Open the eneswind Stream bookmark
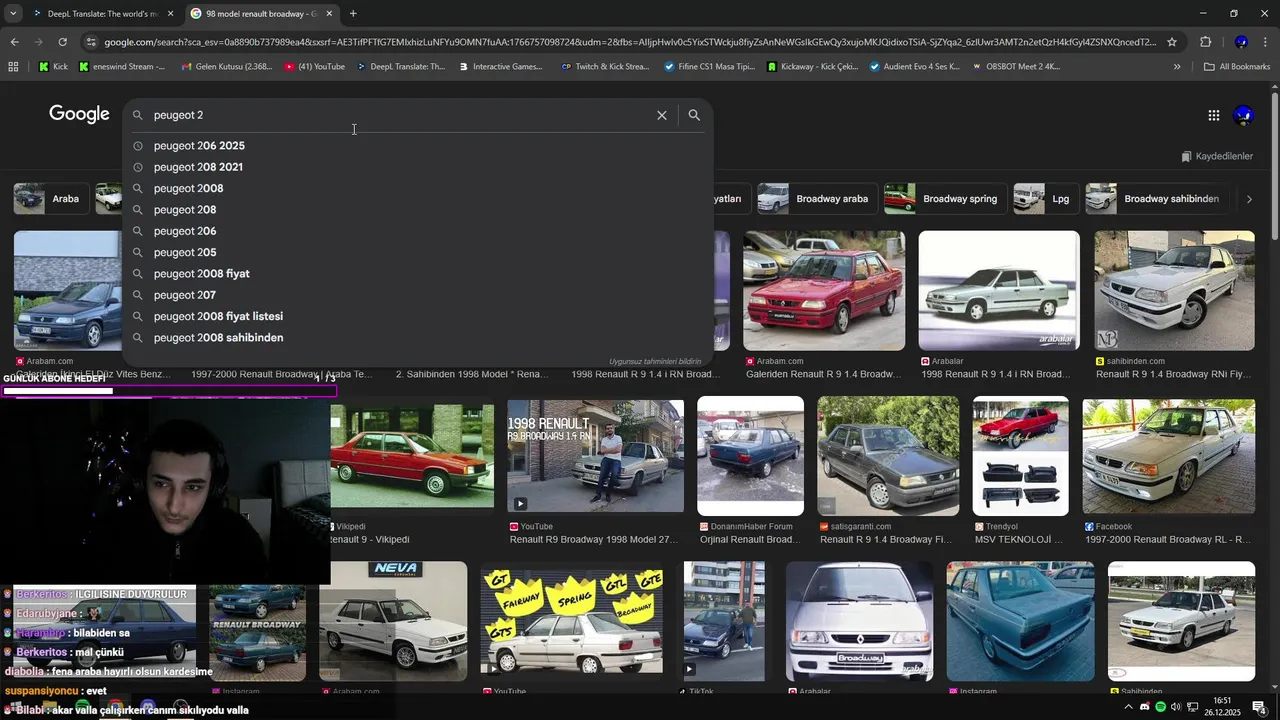 tap(121, 67)
